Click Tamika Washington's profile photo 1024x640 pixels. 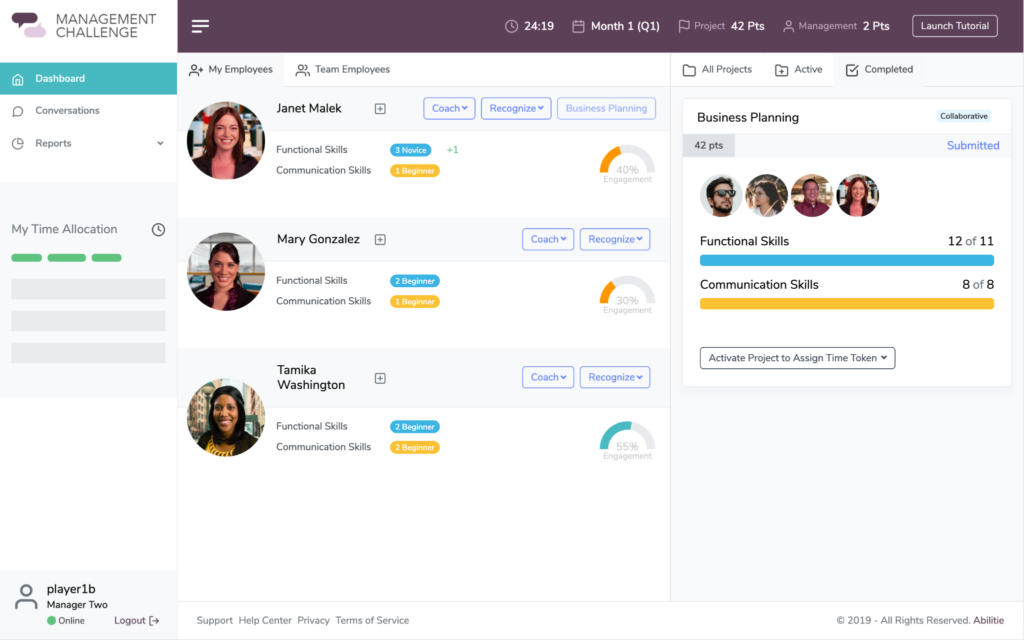[226, 417]
